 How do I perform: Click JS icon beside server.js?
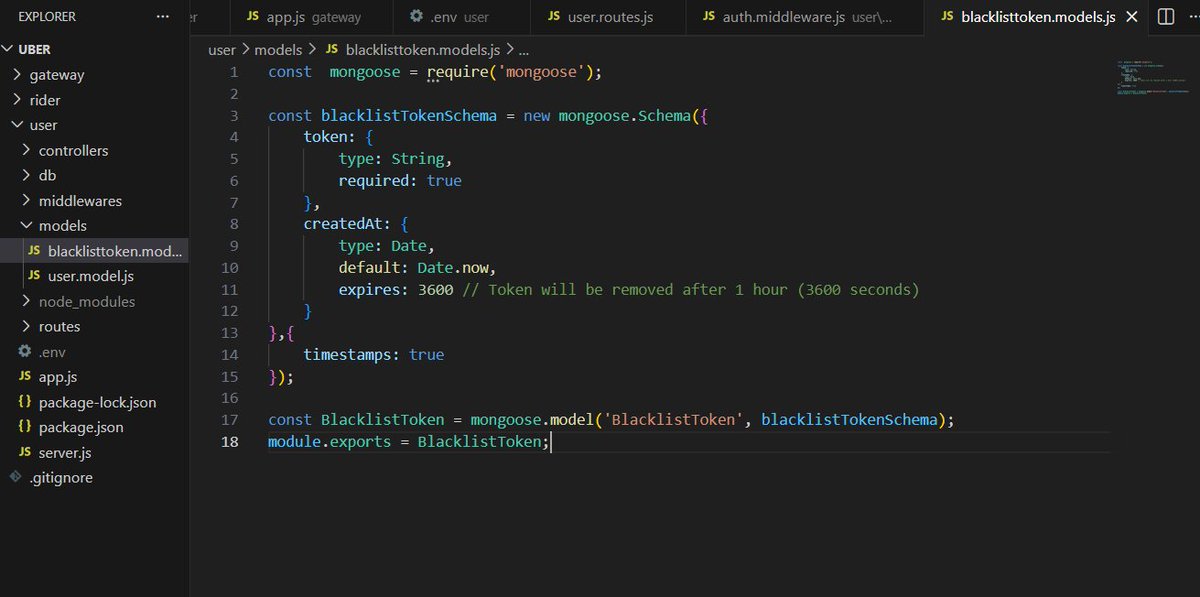(x=25, y=453)
